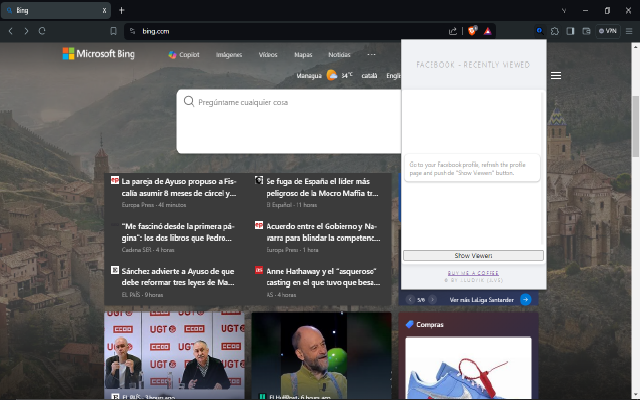Toggle the browser sidebar panel icon
The image size is (640, 400).
571,31
